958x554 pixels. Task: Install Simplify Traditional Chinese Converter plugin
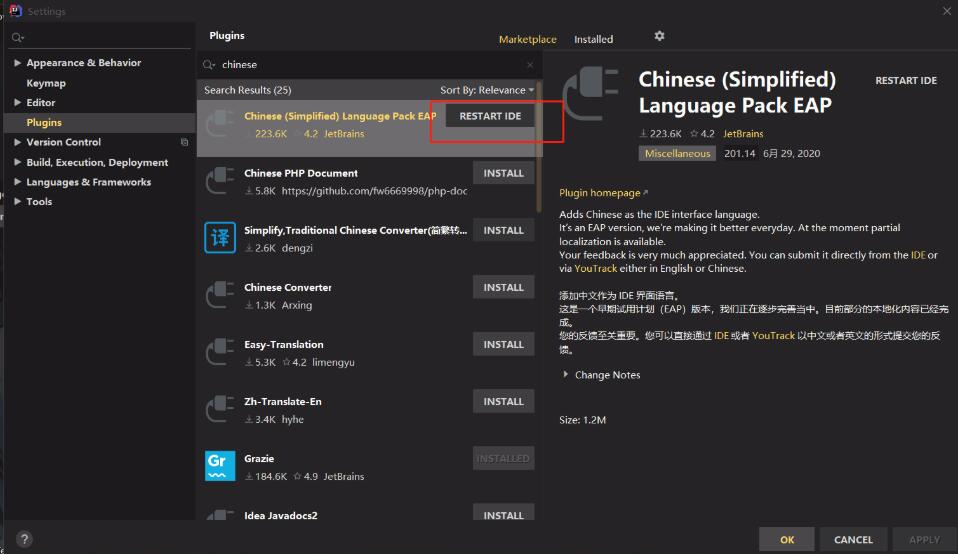(503, 230)
